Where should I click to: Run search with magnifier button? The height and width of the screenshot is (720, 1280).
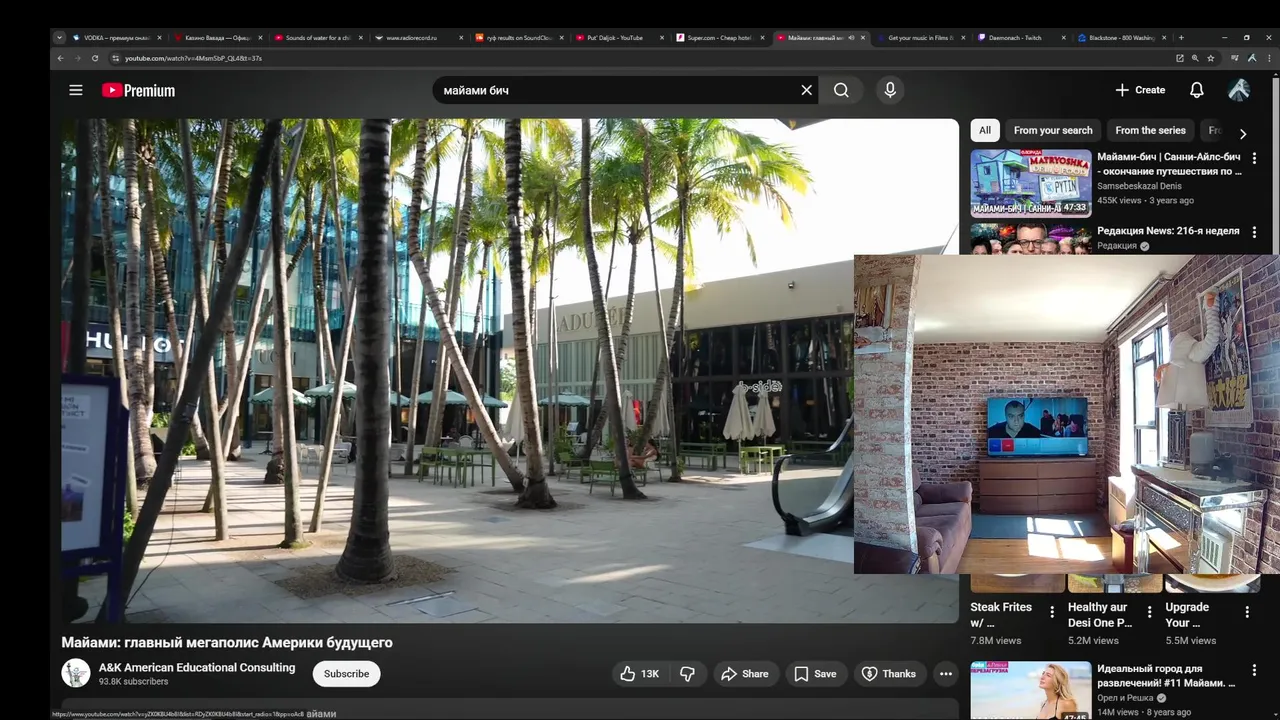(x=841, y=90)
